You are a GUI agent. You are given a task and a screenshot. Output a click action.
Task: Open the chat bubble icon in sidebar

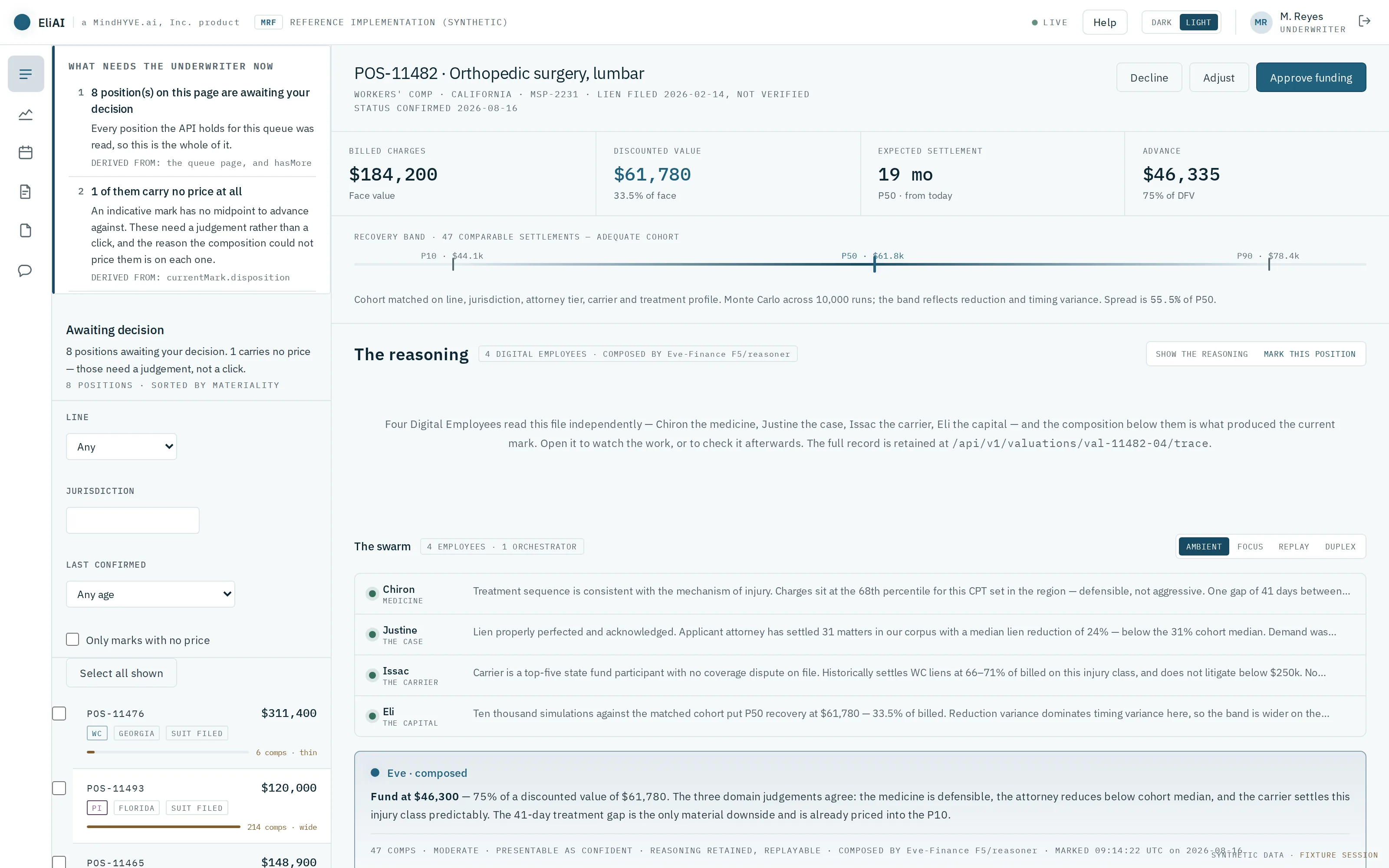point(25,270)
